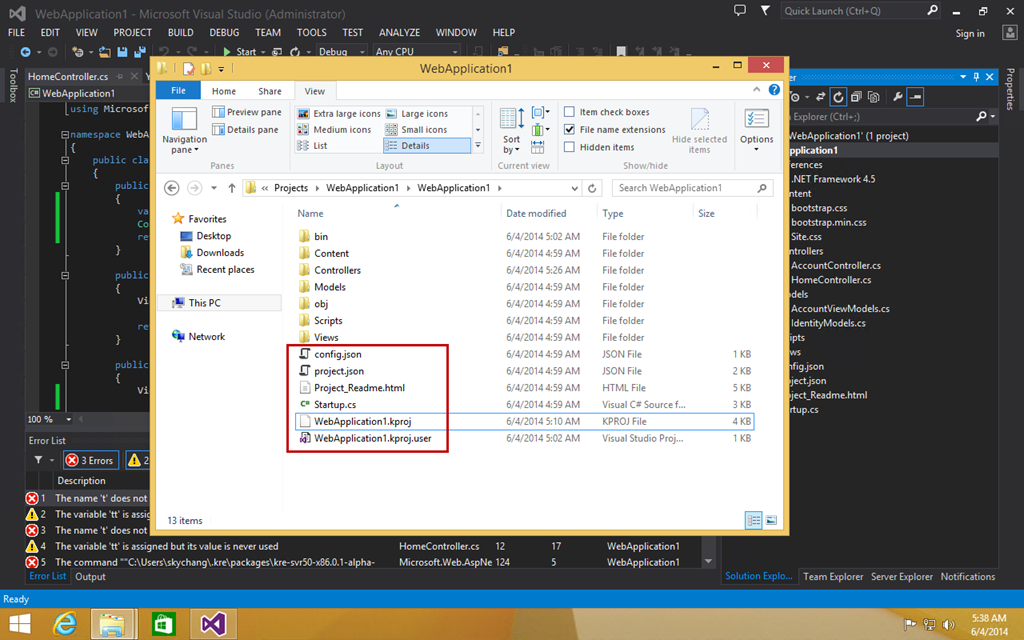Uncheck File name extensions checkbox
This screenshot has height=640, width=1024.
point(569,129)
